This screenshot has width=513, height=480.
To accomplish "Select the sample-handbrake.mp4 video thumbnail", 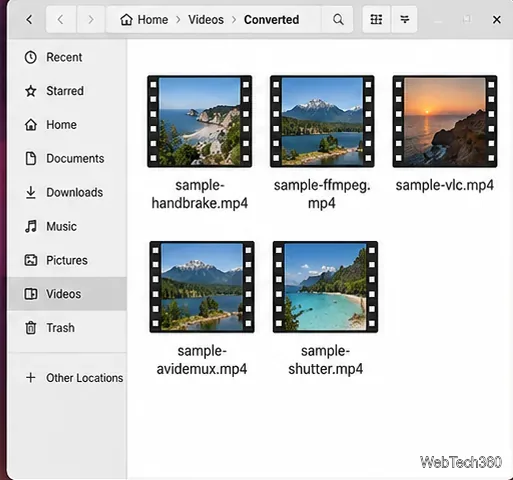I will pyautogui.click(x=199, y=121).
